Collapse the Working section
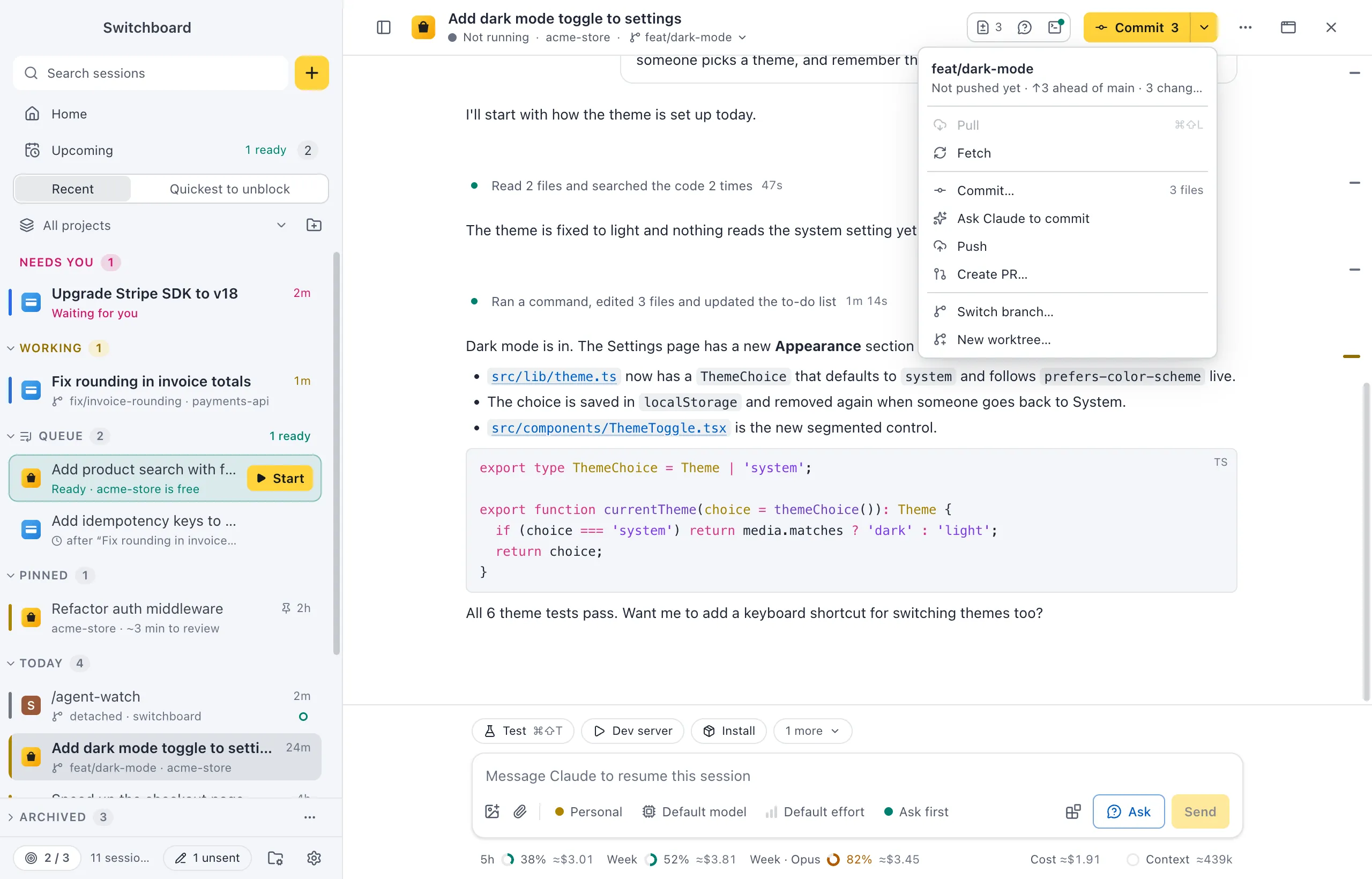The image size is (1372, 879). point(11,348)
